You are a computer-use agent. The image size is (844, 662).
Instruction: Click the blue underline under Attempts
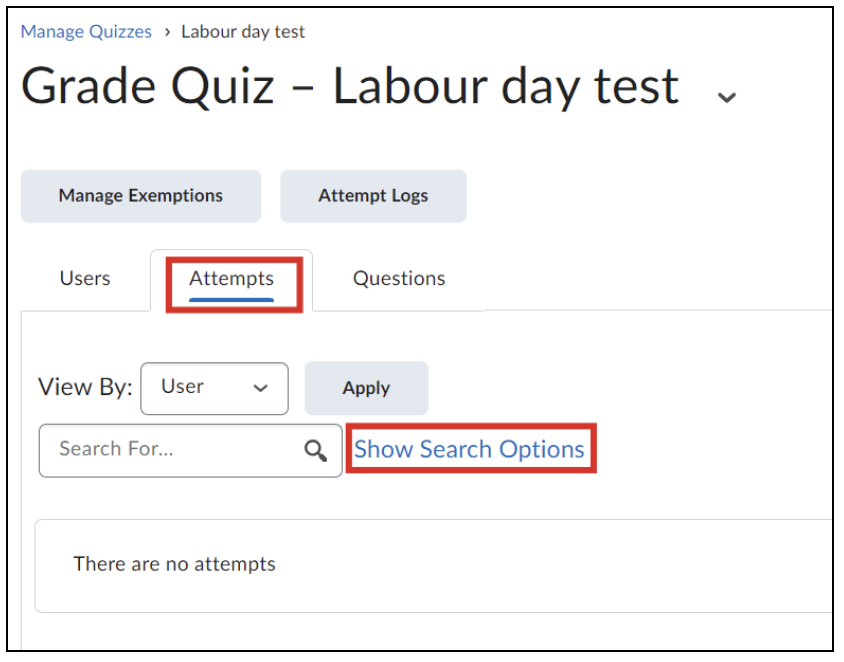[231, 298]
